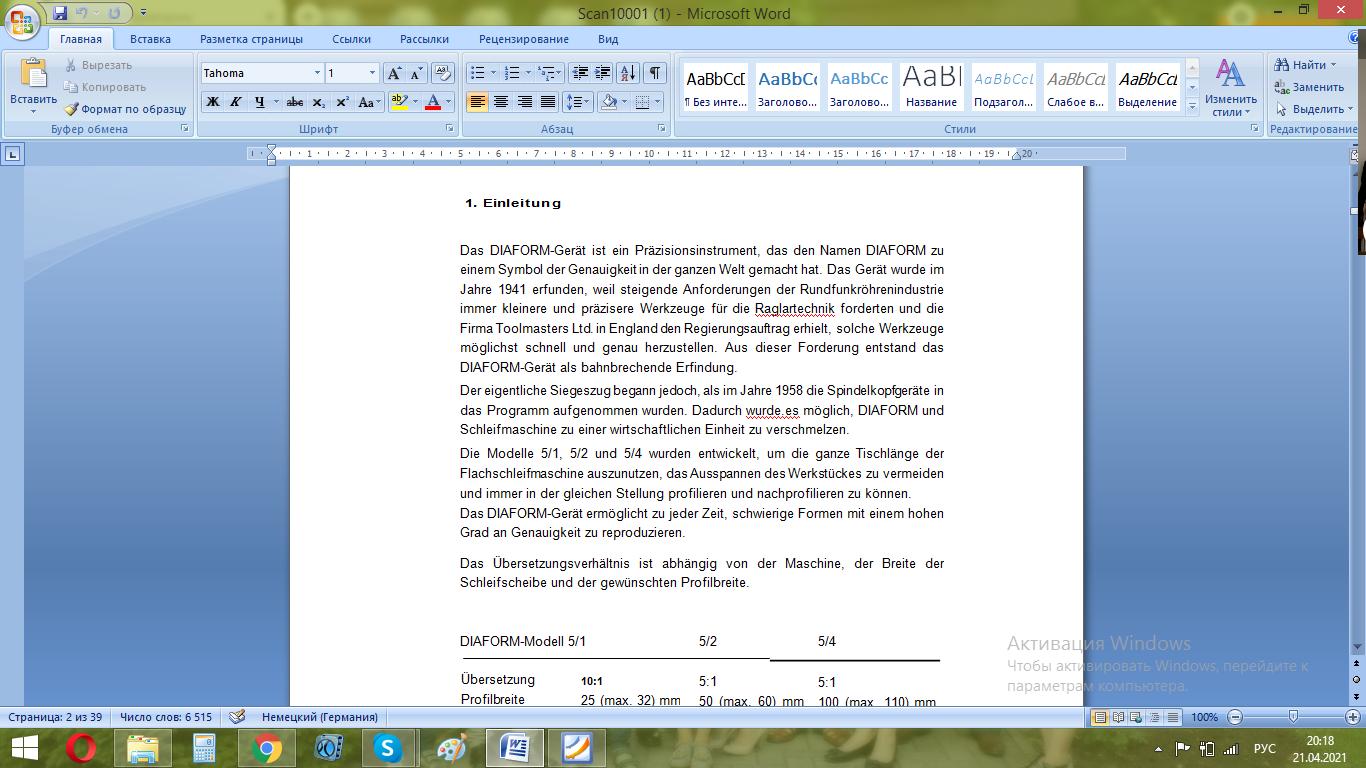Image resolution: width=1366 pixels, height=768 pixels.
Task: Toggle bold formatting (Ж)
Action: point(213,102)
